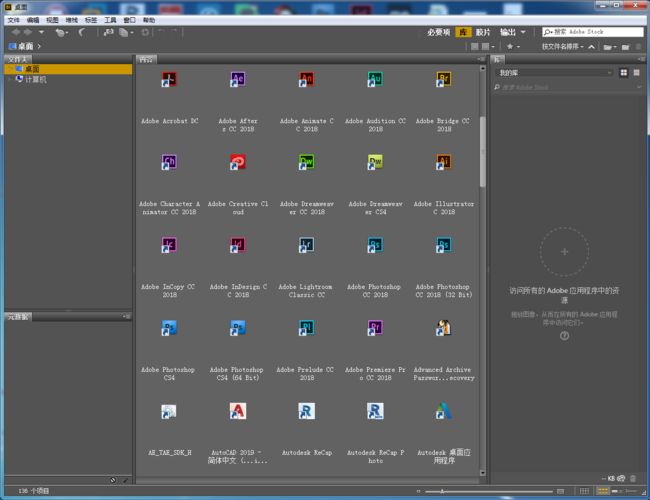This screenshot has width=650, height=500.
Task: Open the 视图 menu
Action: [52, 20]
